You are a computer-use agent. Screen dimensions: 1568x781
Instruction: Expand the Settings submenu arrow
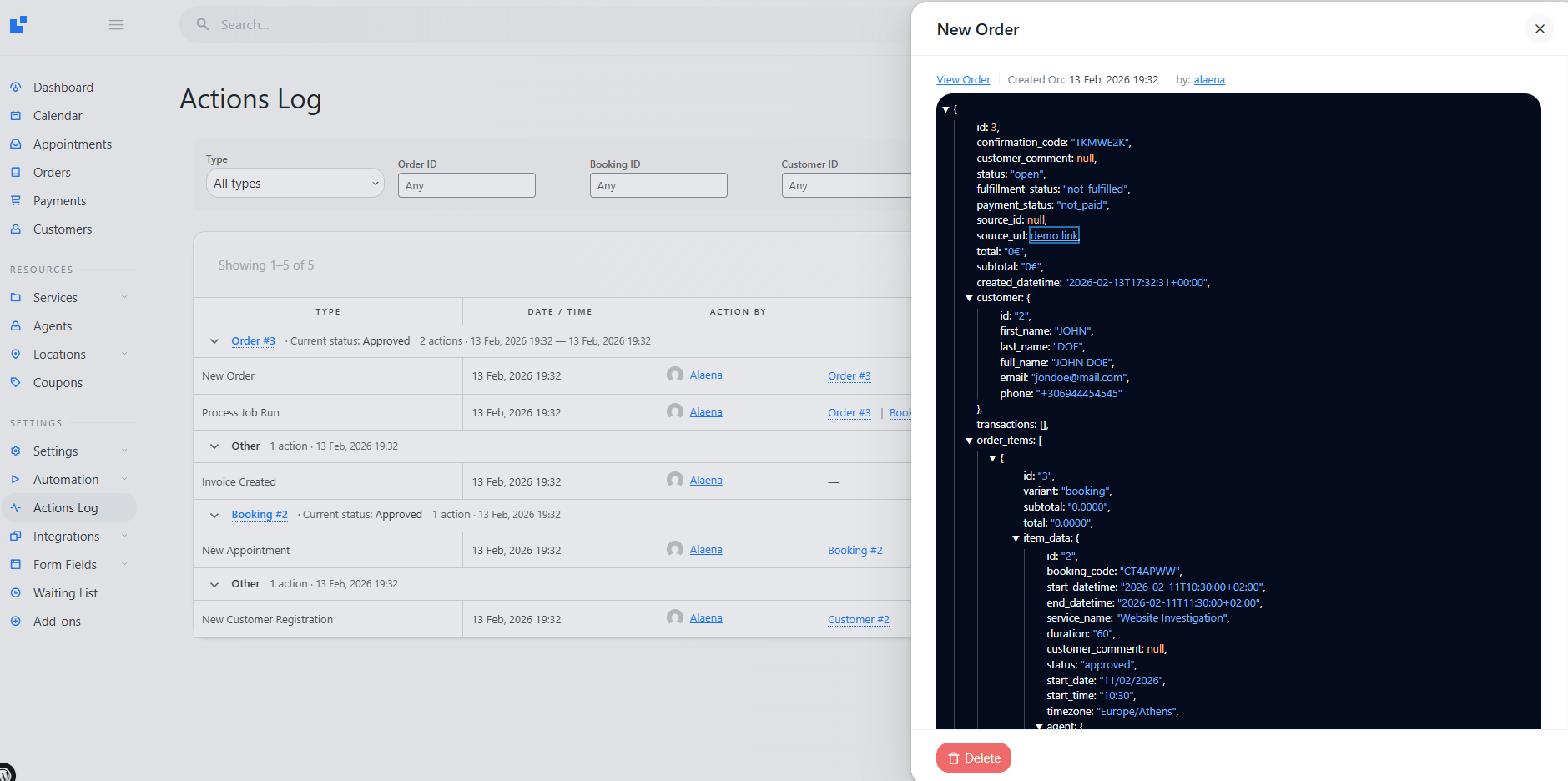pyautogui.click(x=124, y=451)
